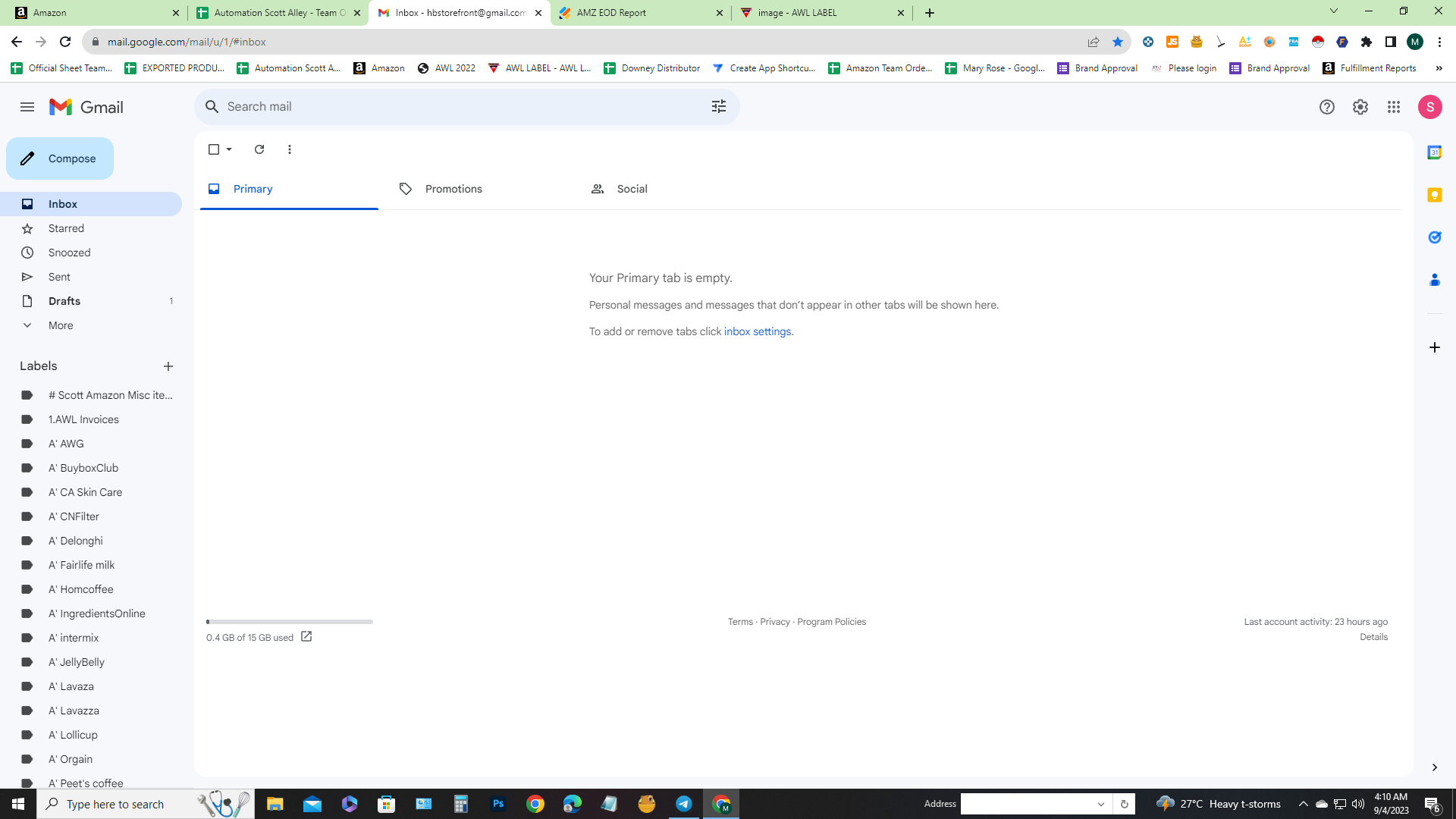Viewport: 1456px width, 819px height.
Task: Reload the page in Chrome
Action: click(65, 42)
